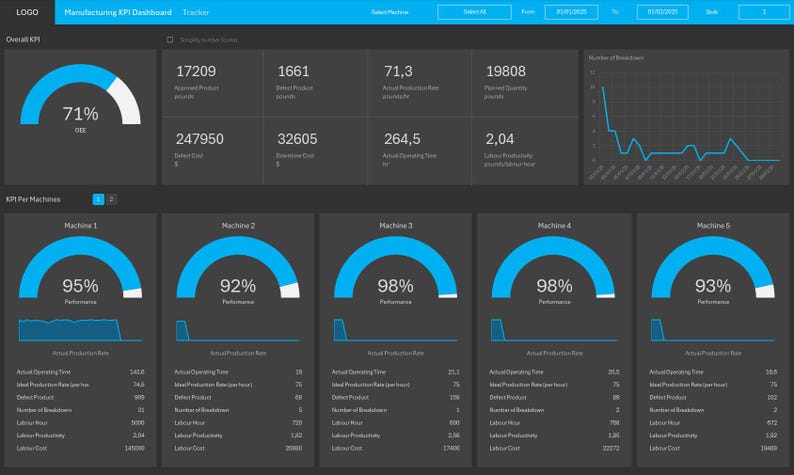The image size is (794, 475).
Task: Select Machine 4 Ideal Production Rate row
Action: click(554, 385)
